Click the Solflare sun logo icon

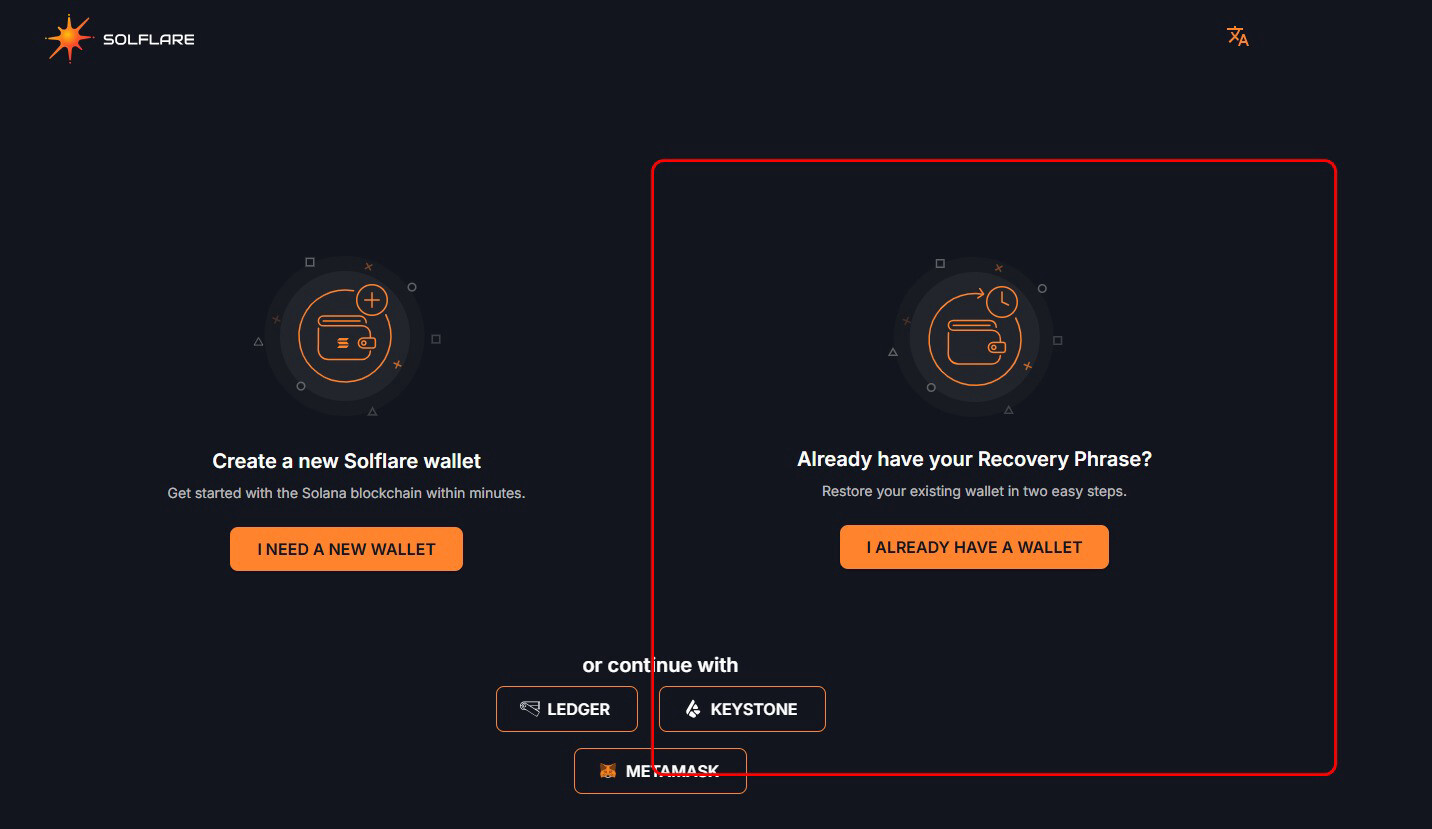69,39
